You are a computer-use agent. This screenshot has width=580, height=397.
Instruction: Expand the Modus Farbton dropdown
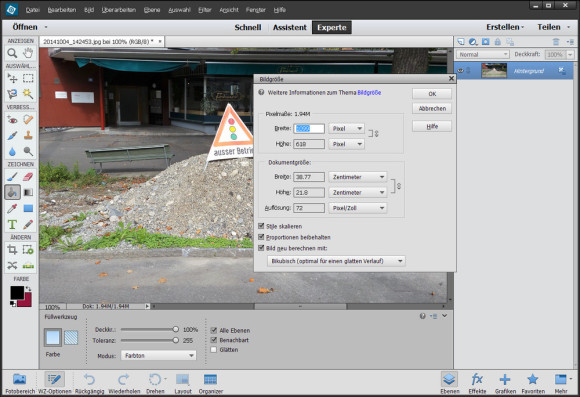158,356
